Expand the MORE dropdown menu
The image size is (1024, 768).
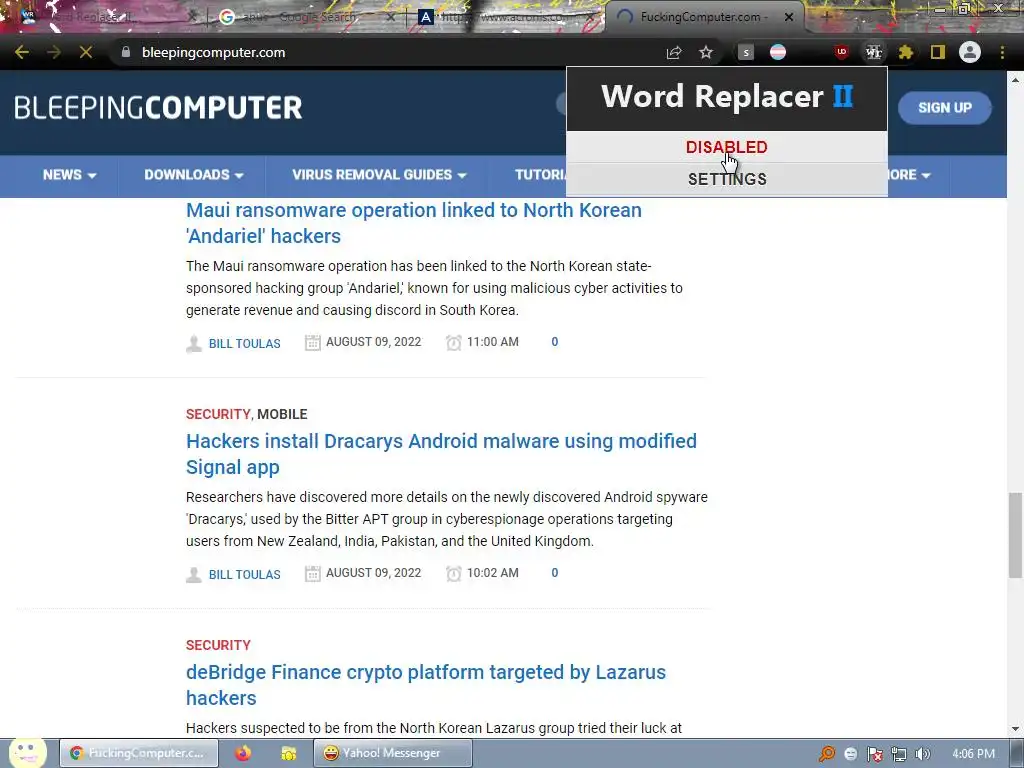908,175
